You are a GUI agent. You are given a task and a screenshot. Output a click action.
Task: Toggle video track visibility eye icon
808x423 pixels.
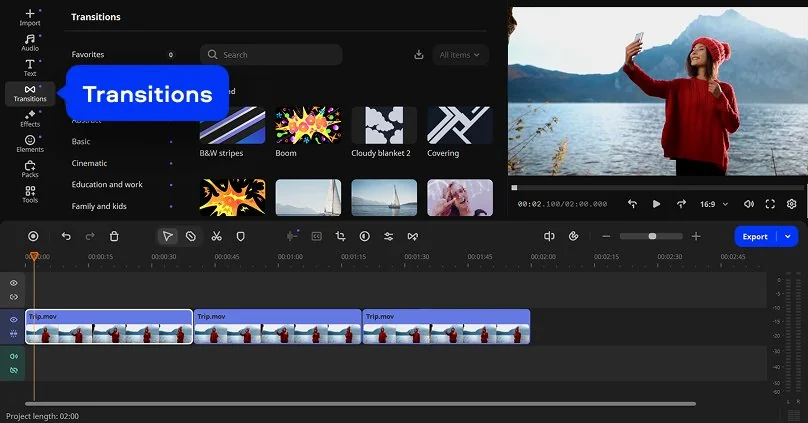pos(14,319)
